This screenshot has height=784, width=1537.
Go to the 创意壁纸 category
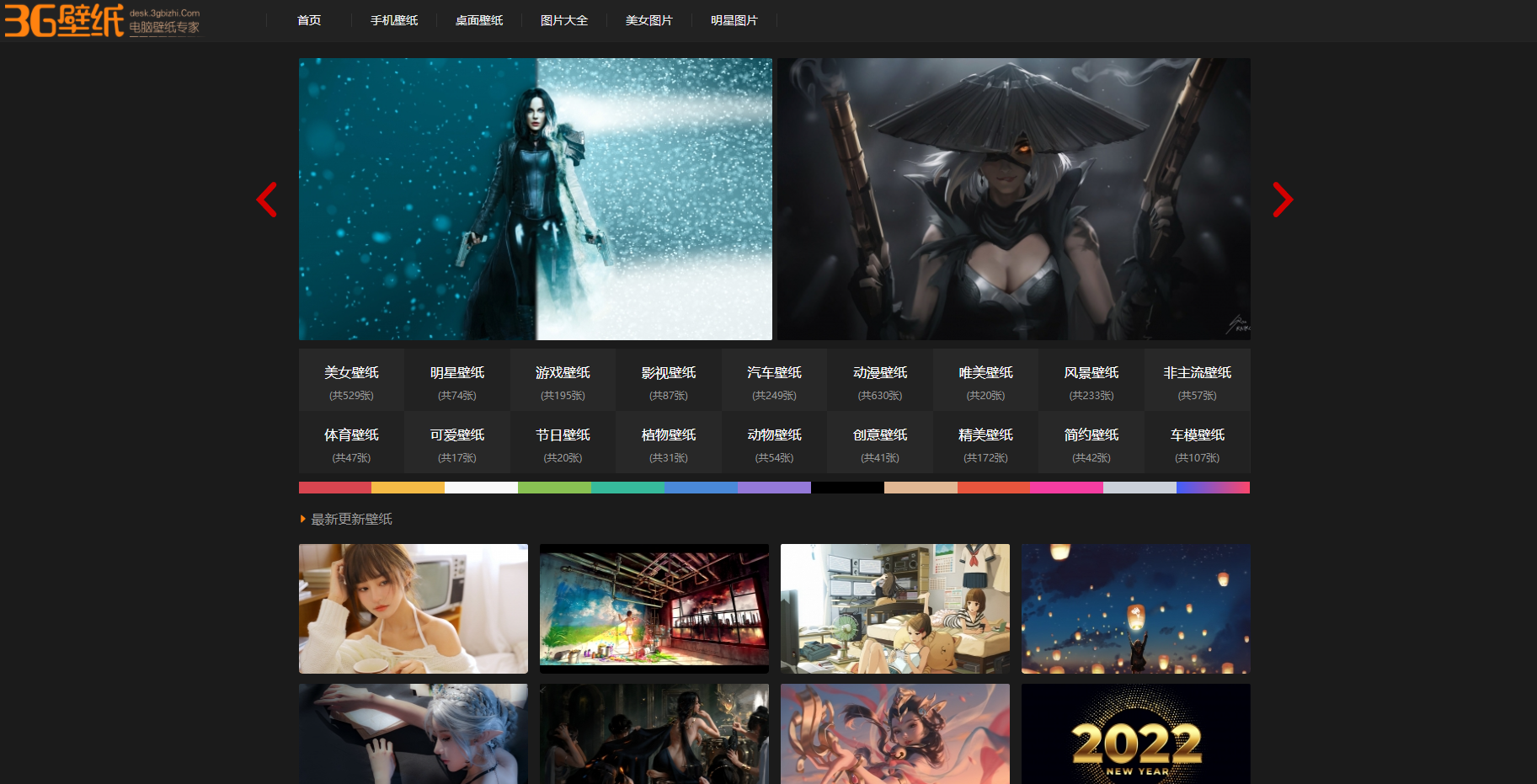[880, 443]
